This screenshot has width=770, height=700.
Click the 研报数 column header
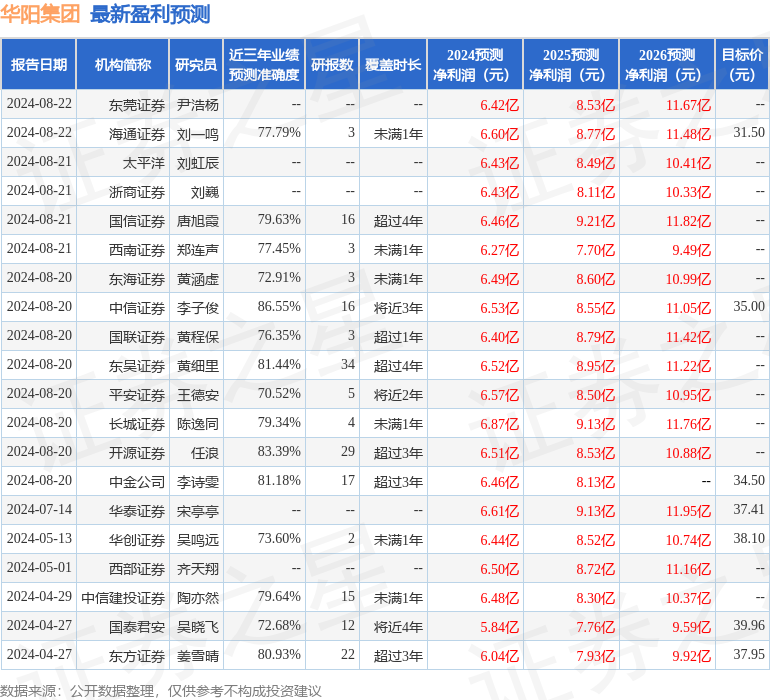coord(332,64)
